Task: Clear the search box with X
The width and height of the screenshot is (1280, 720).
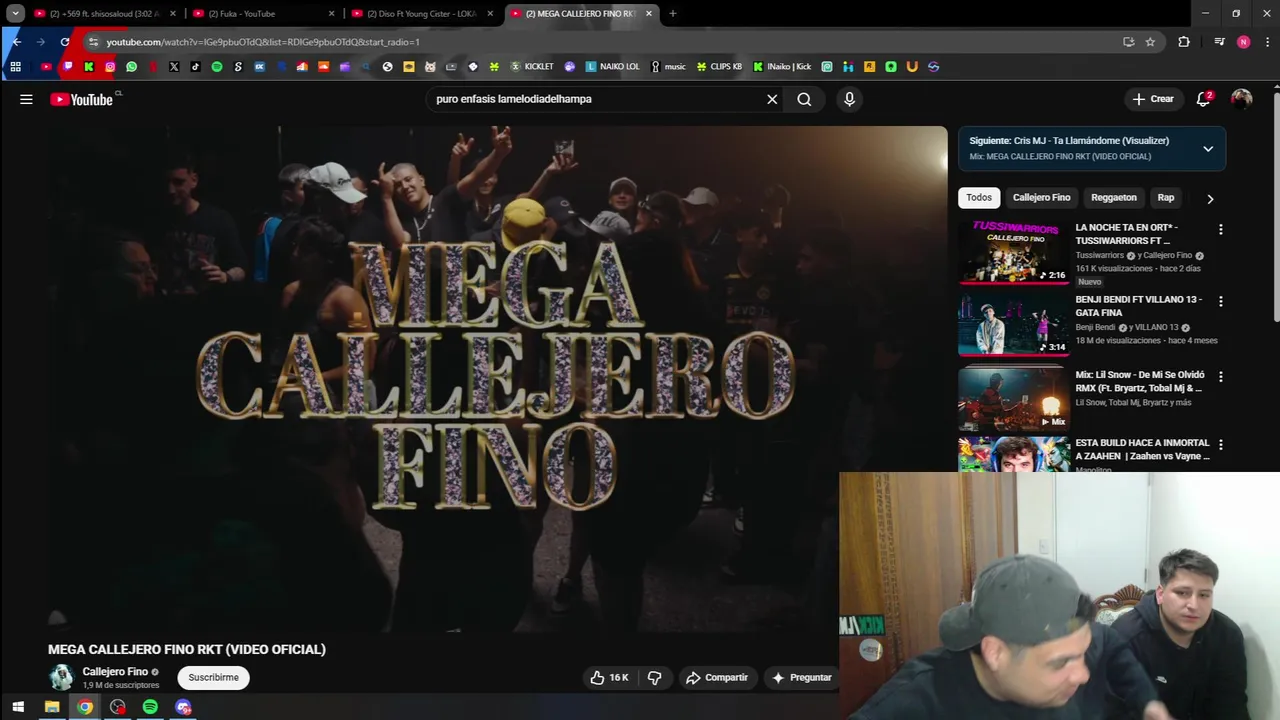Action: tap(772, 99)
